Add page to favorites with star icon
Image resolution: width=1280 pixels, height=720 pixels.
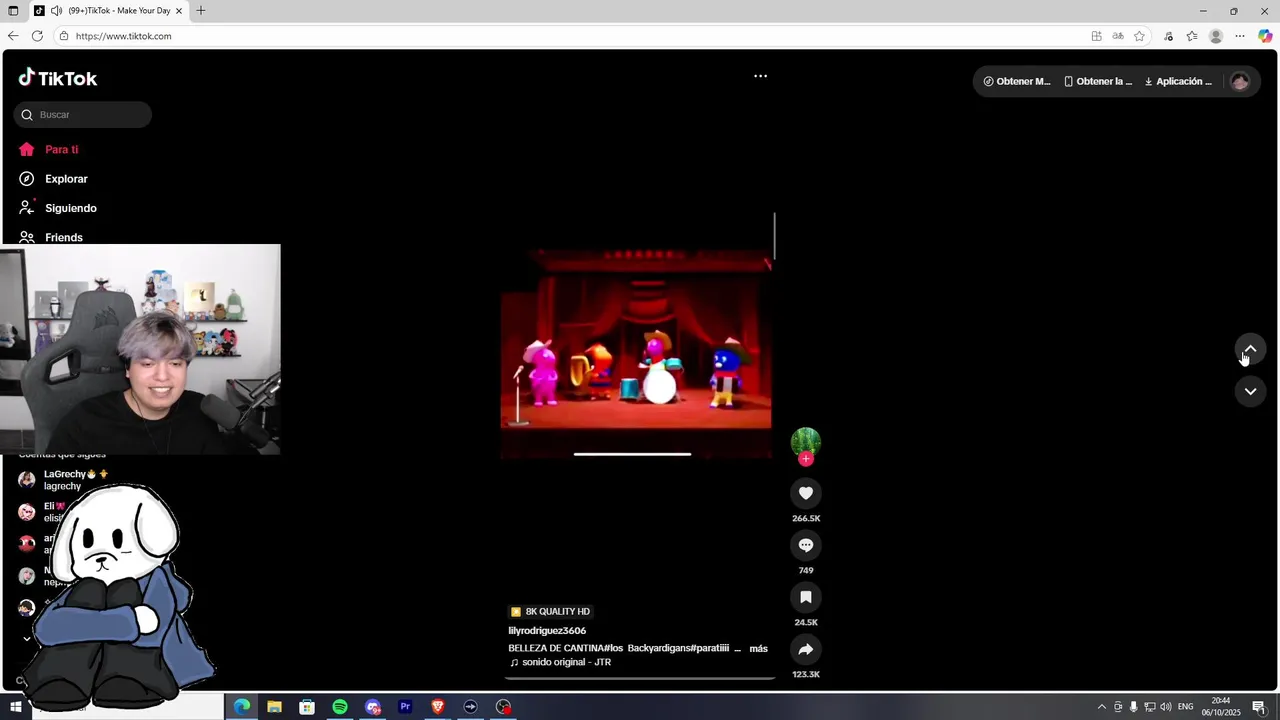tap(1139, 36)
